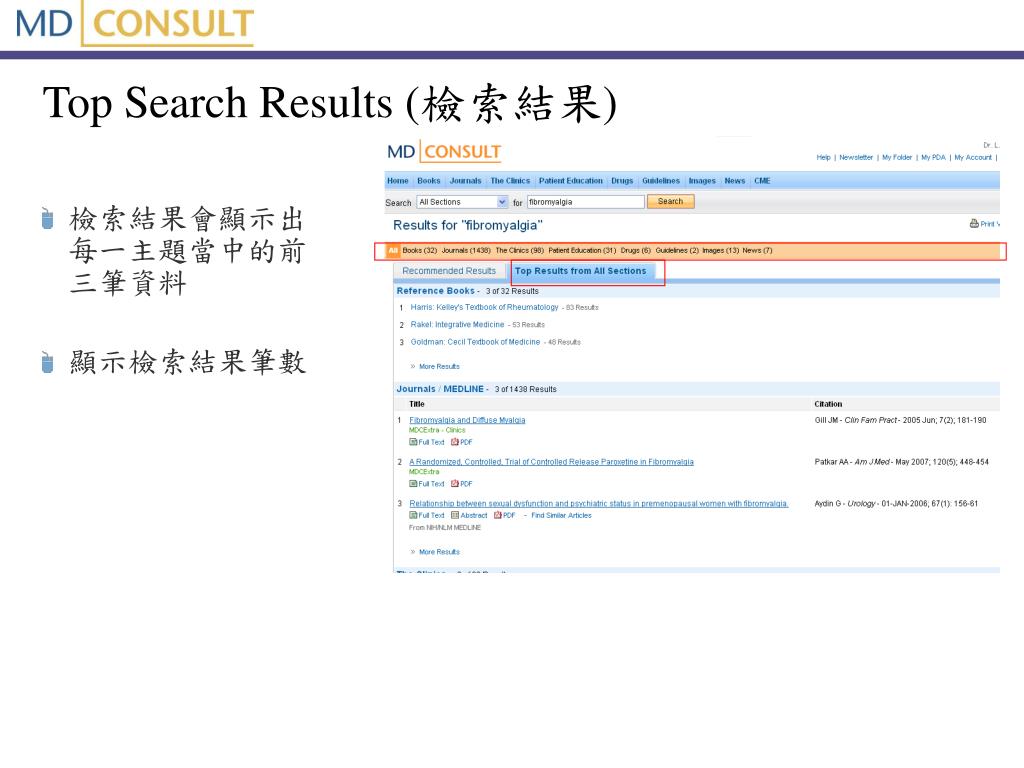Switch to the Recommended Results tab
Image resolution: width=1024 pixels, height=768 pixels.
[449, 271]
